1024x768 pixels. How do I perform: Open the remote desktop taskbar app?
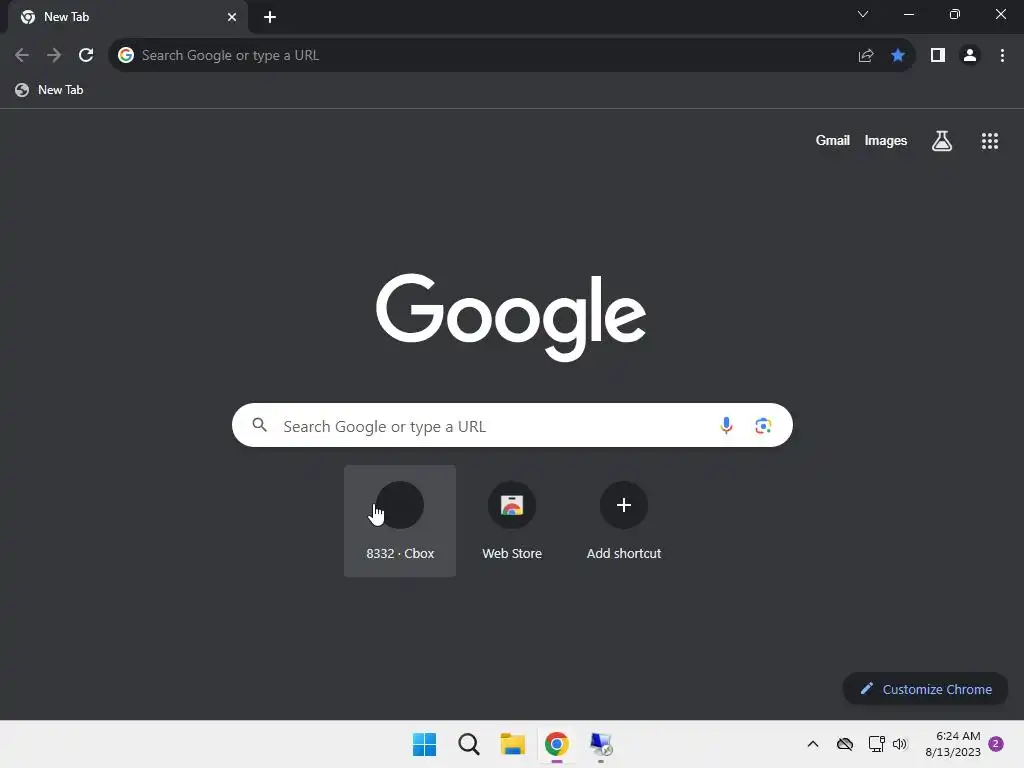[x=601, y=744]
